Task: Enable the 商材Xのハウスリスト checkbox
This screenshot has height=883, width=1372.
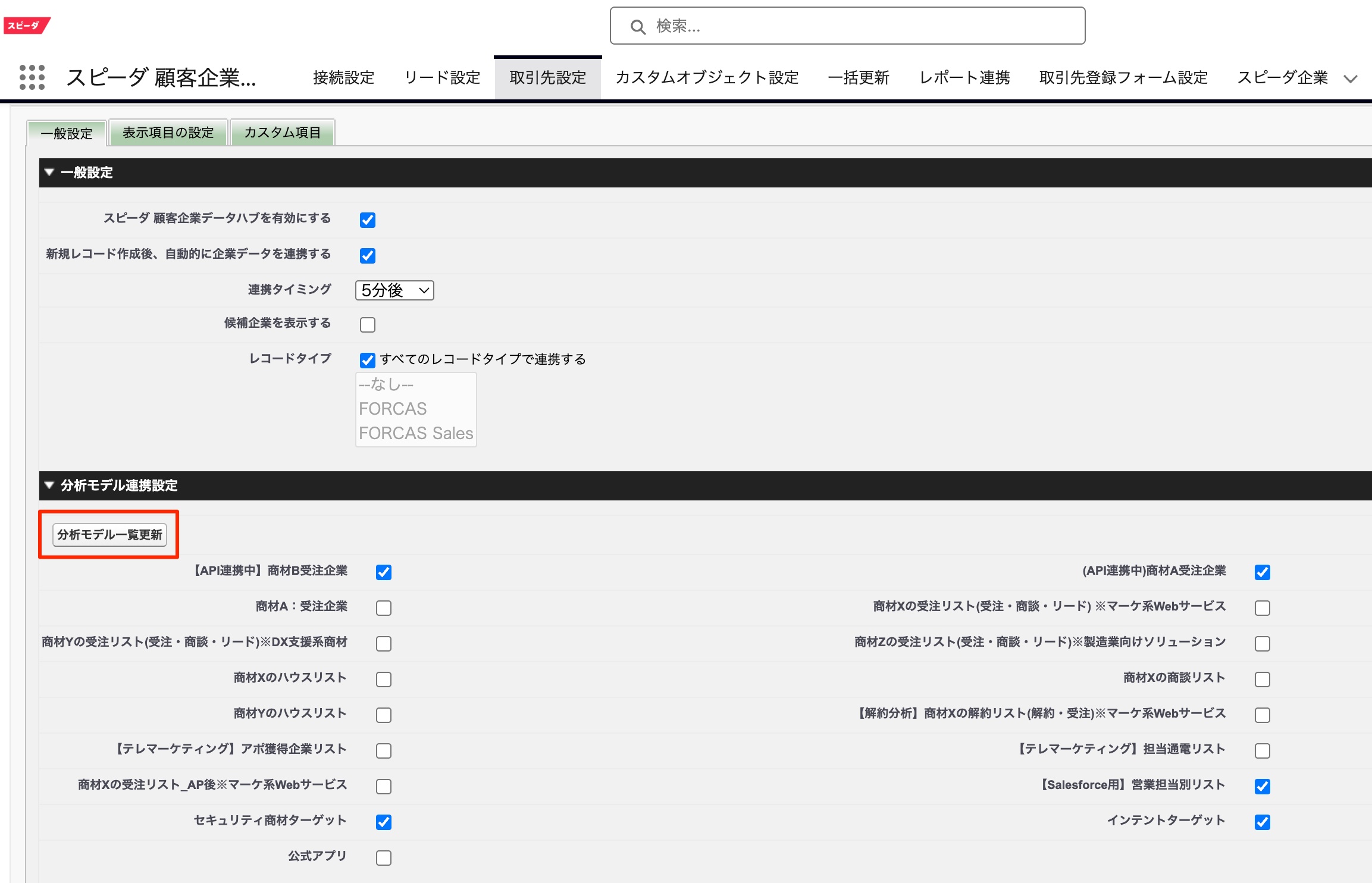Action: [x=384, y=679]
